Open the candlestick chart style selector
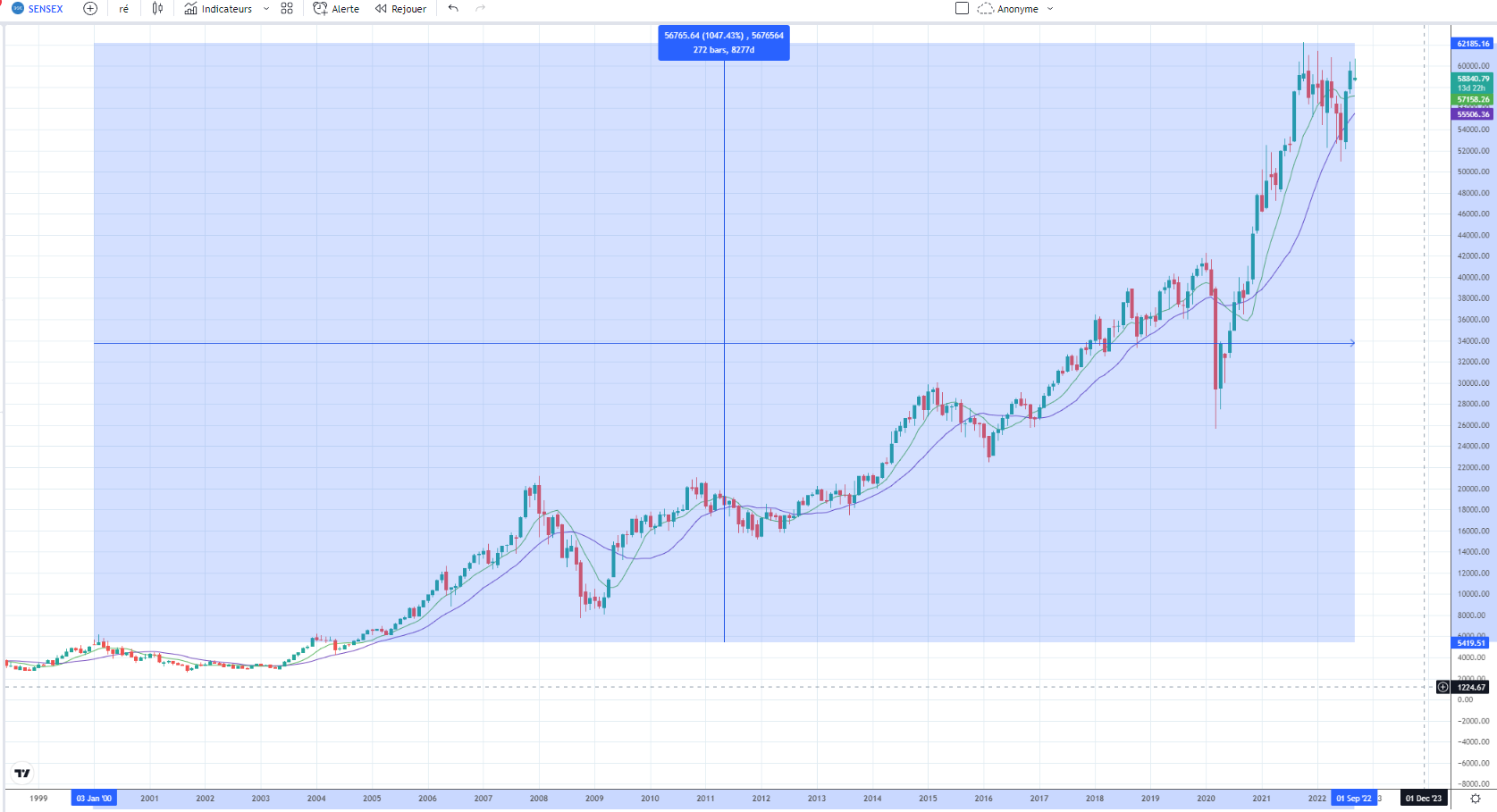Image resolution: width=1497 pixels, height=812 pixels. [x=157, y=9]
